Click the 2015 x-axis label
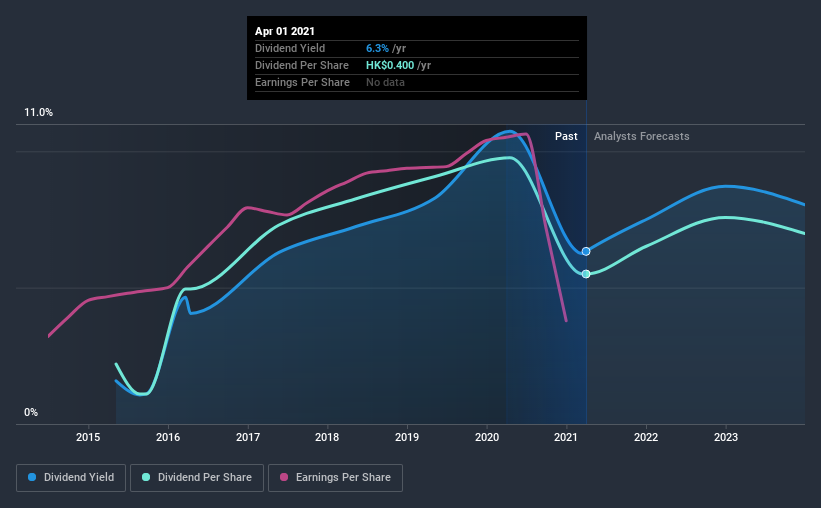 point(88,437)
